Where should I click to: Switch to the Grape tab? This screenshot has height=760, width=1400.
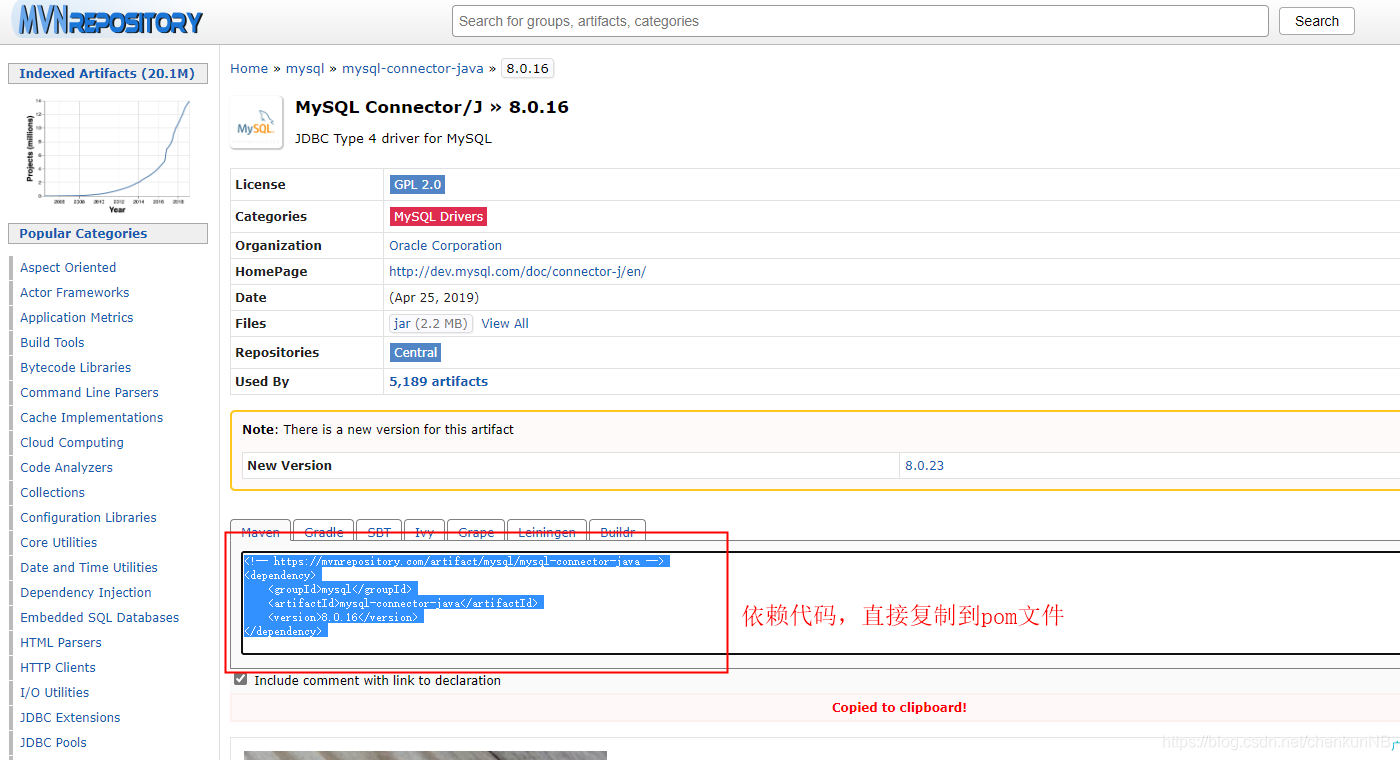pos(476,531)
